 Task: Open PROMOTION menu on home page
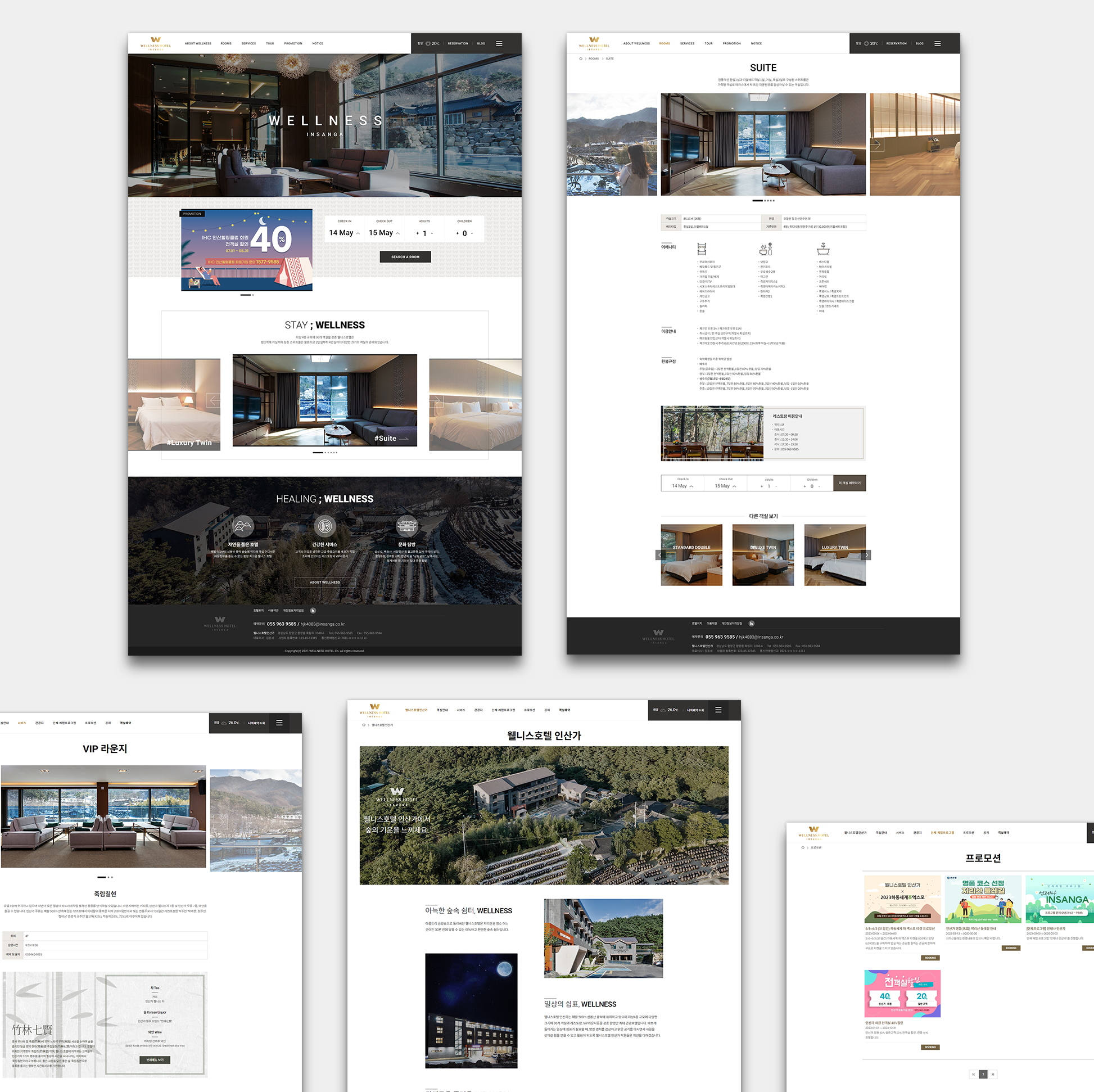pos(293,44)
